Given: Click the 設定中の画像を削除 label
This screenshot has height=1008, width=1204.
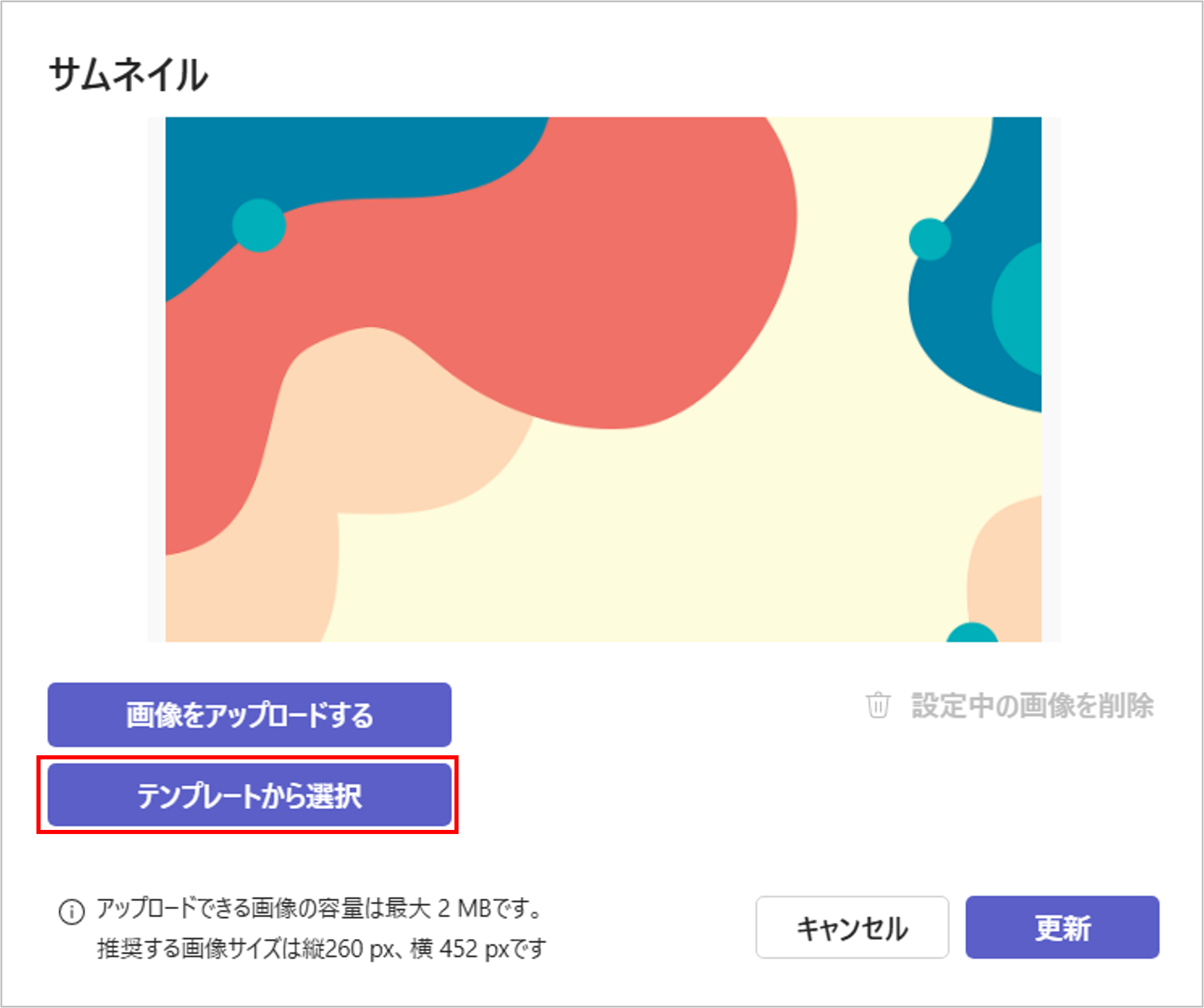Looking at the screenshot, I should coord(1032,705).
